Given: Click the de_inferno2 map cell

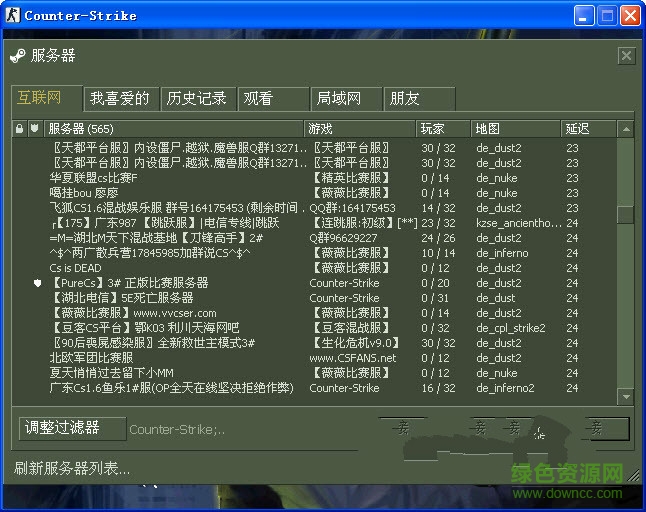Looking at the screenshot, I should pyautogui.click(x=506, y=388).
